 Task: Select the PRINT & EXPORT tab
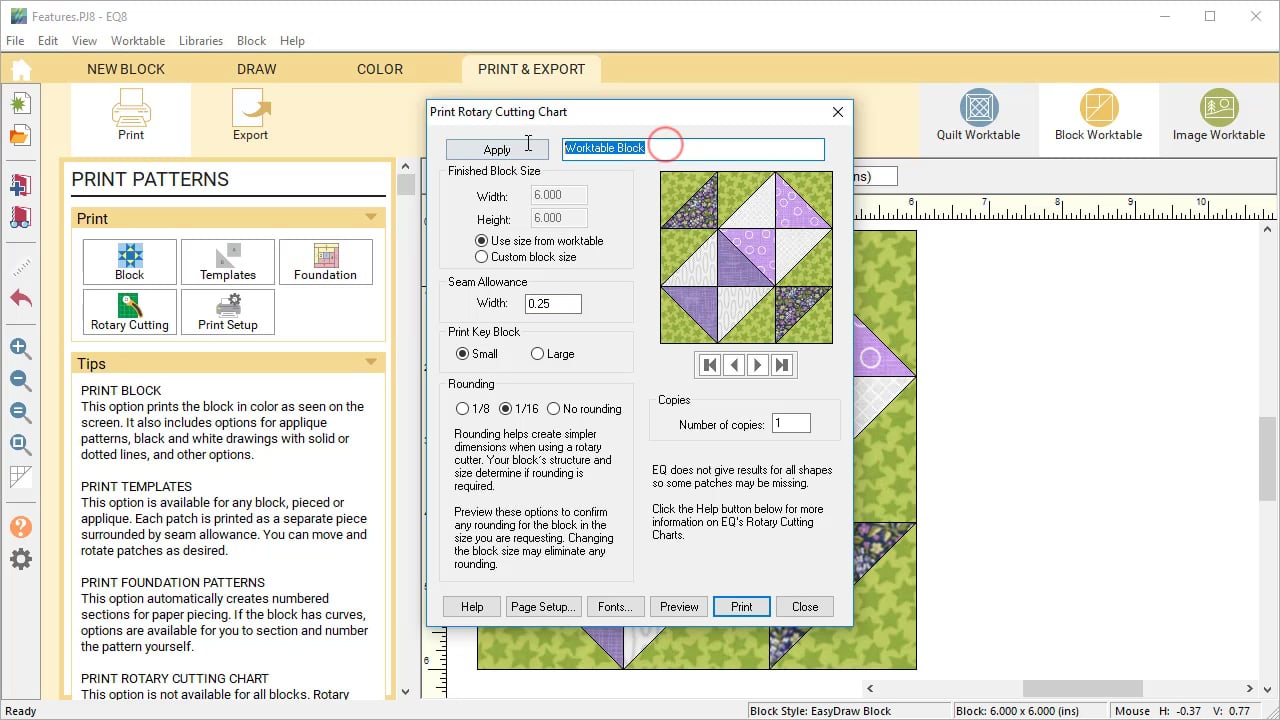531,69
